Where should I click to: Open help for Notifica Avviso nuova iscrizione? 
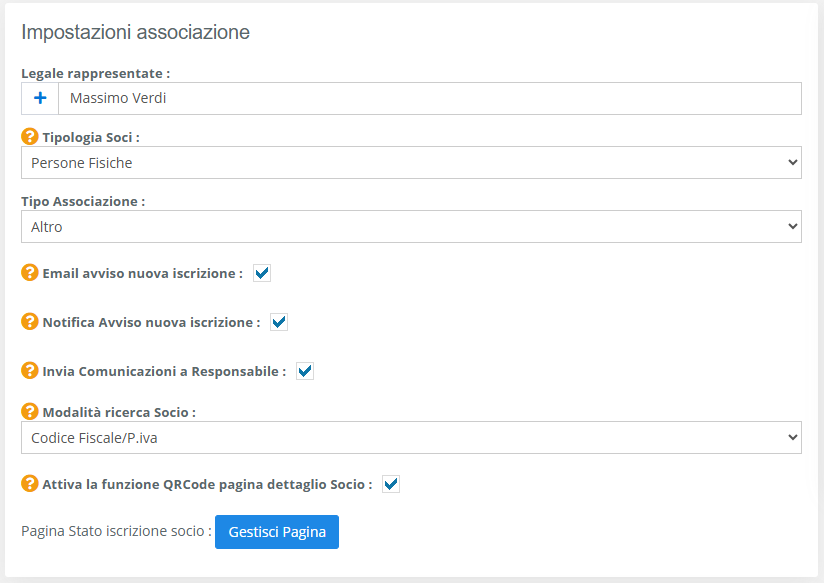[29, 321]
